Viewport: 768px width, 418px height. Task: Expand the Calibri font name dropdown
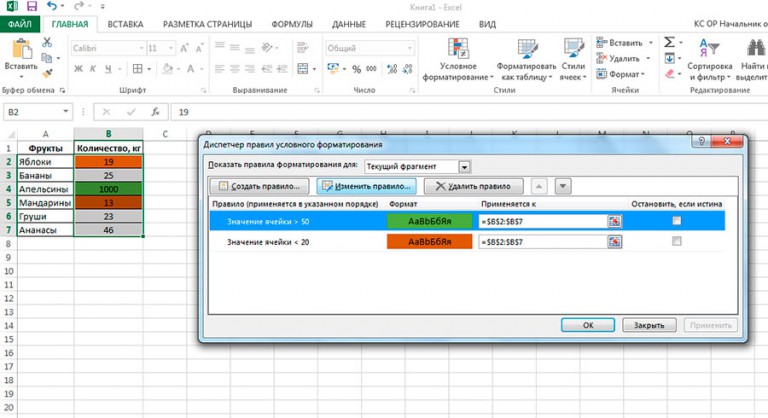click(x=142, y=48)
